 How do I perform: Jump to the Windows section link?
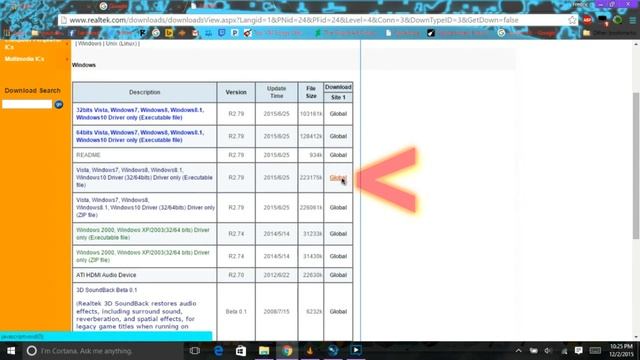click(89, 43)
